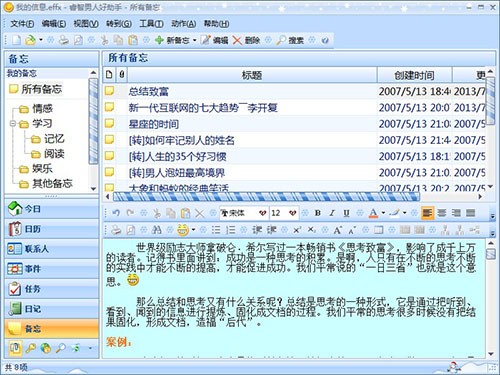Click the new file icon in the main toolbar
Viewport: 500px width, 375px height.
coord(16,40)
